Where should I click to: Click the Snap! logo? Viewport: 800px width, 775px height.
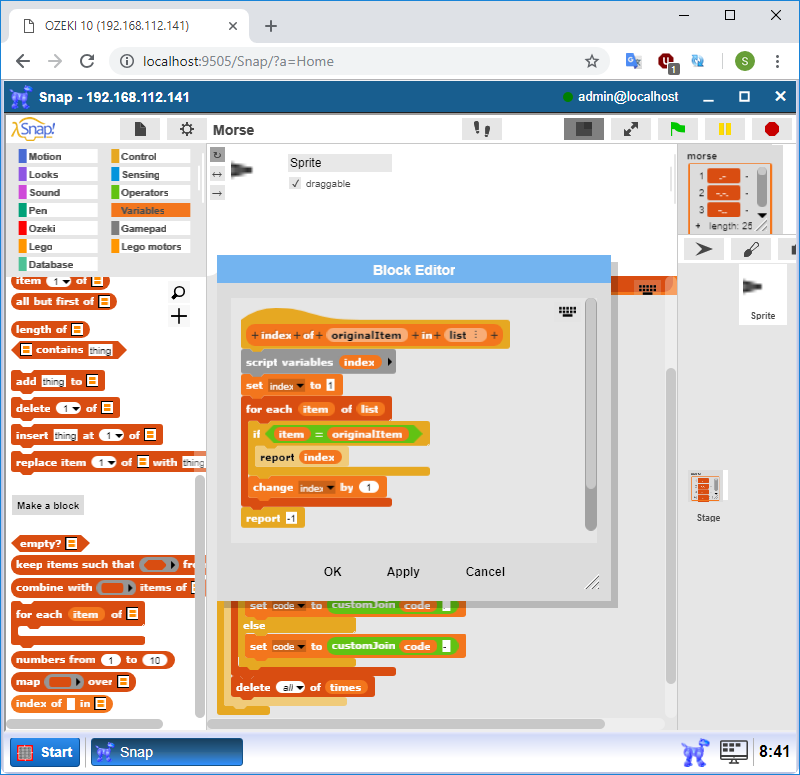(x=34, y=129)
